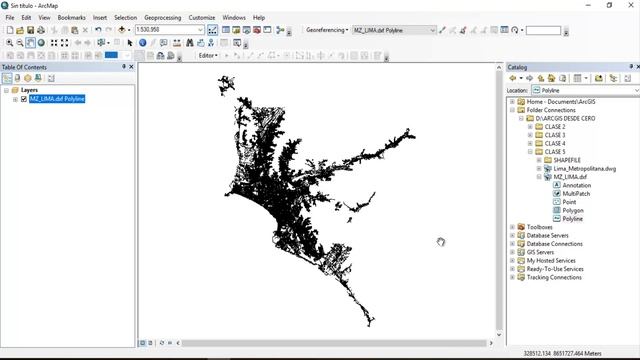The image size is (640, 360).
Task: Click the horizontal map scrollbar
Action: pyautogui.click(x=334, y=343)
